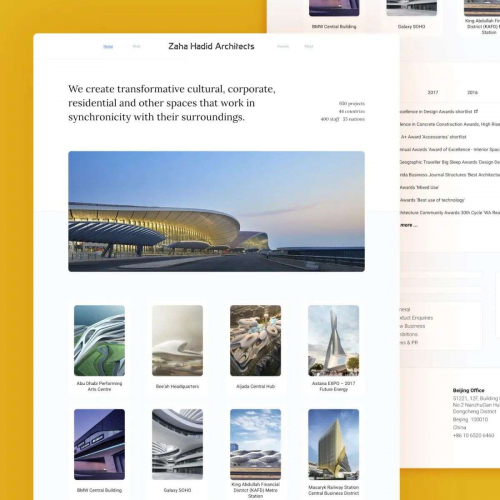Open the Bee'ah Headquarters project thumbnail
This screenshot has height=500, width=500.
click(177, 341)
